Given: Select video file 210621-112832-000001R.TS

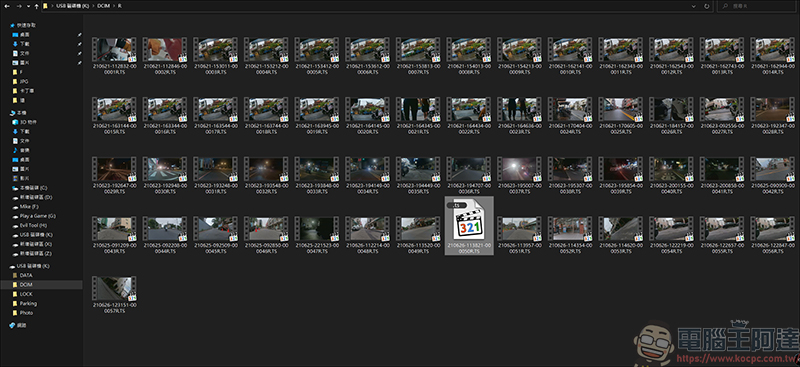Looking at the screenshot, I should click(114, 56).
